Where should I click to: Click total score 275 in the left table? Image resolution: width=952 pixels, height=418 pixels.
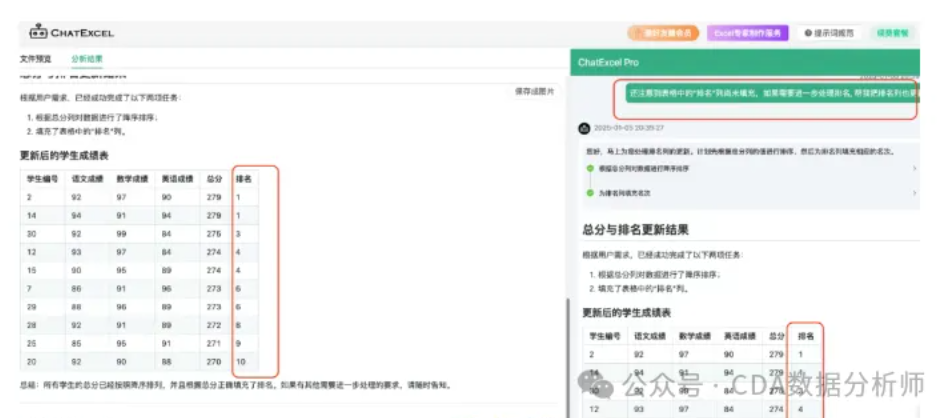214,234
